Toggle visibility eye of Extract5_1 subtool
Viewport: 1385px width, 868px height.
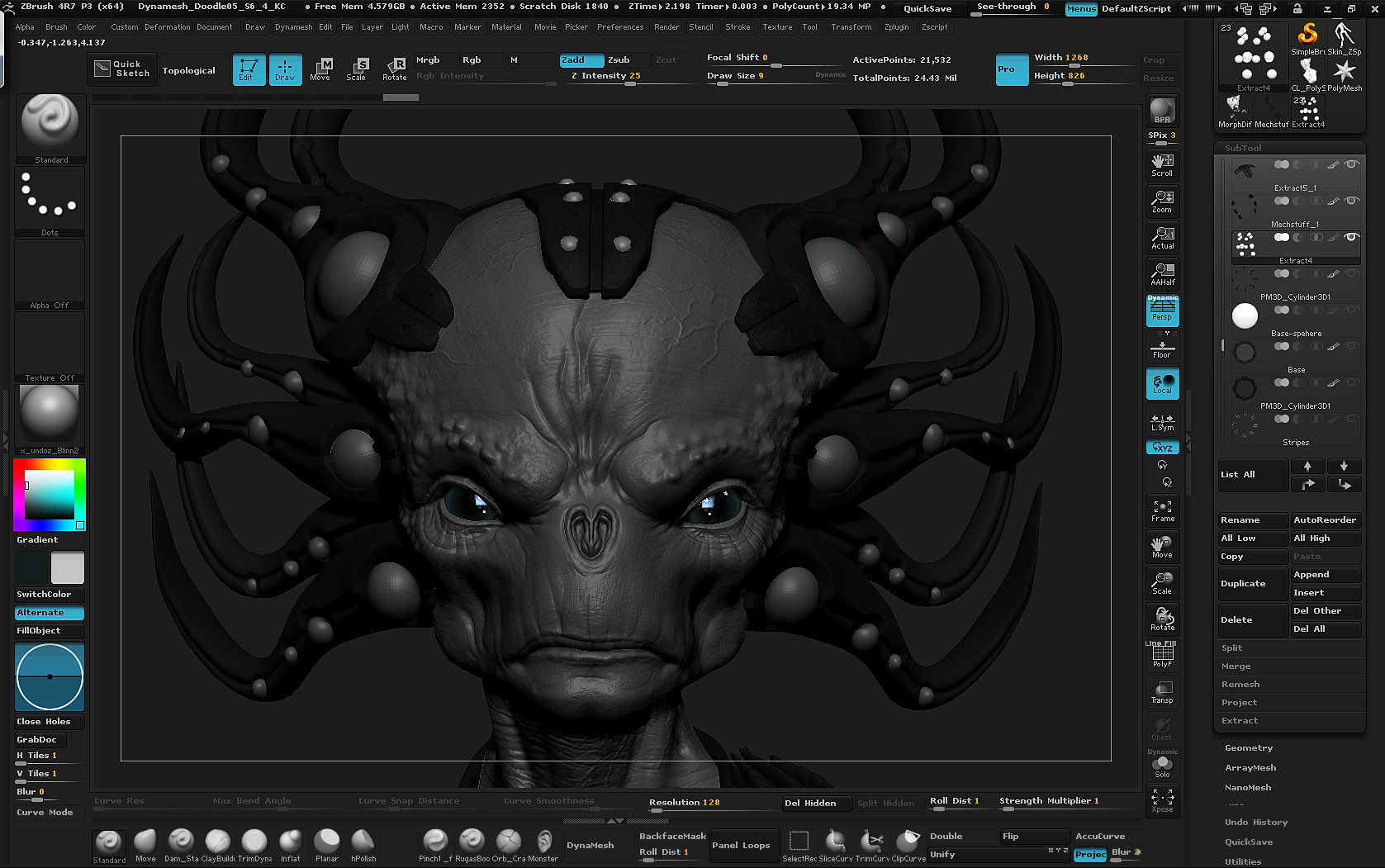click(x=1351, y=164)
